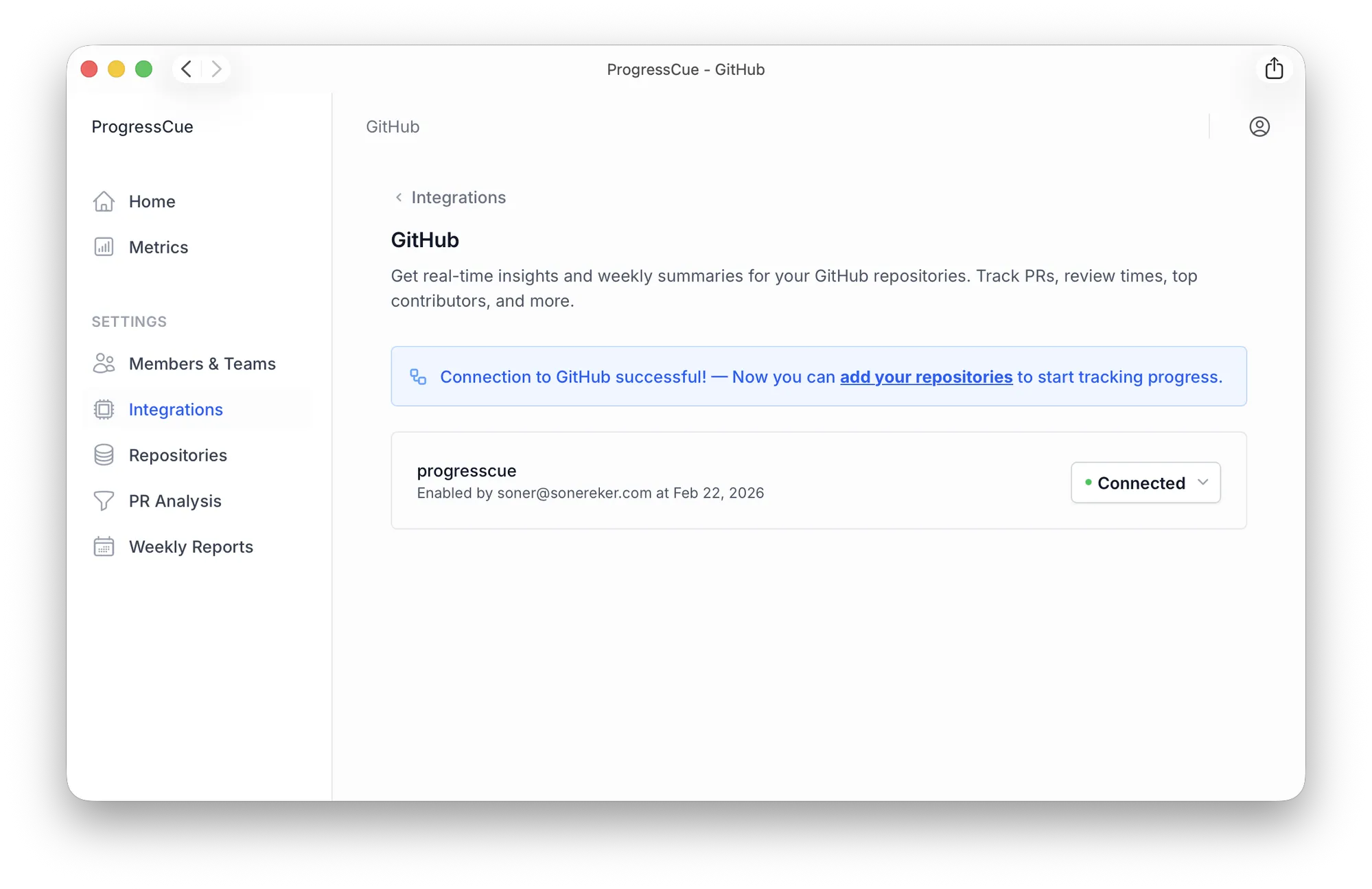Click the chevron arrow on Connected button

(x=1202, y=482)
